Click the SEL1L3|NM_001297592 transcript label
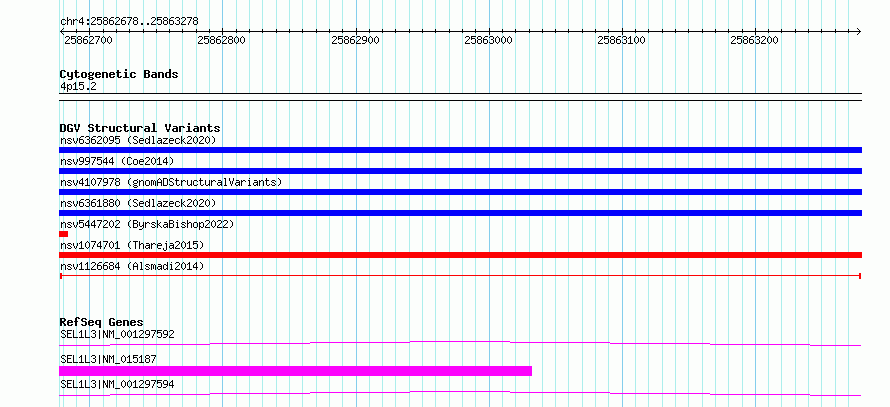This screenshot has height=407, width=890. coord(117,334)
